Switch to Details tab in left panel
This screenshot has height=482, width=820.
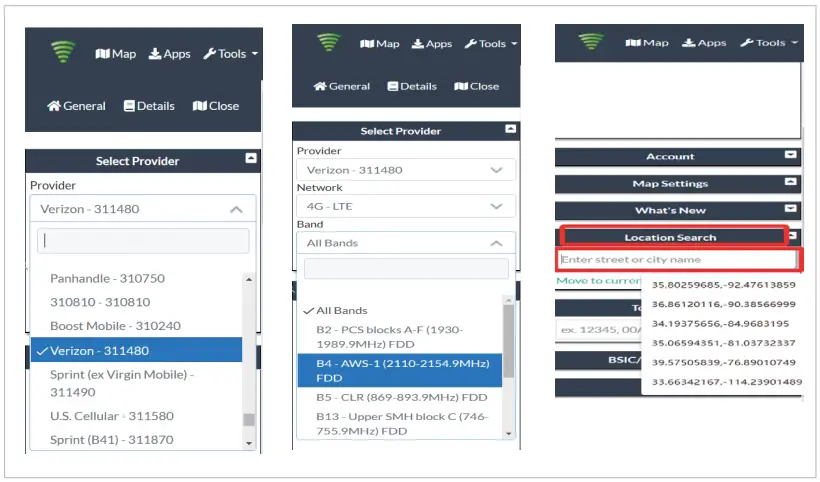pos(149,106)
